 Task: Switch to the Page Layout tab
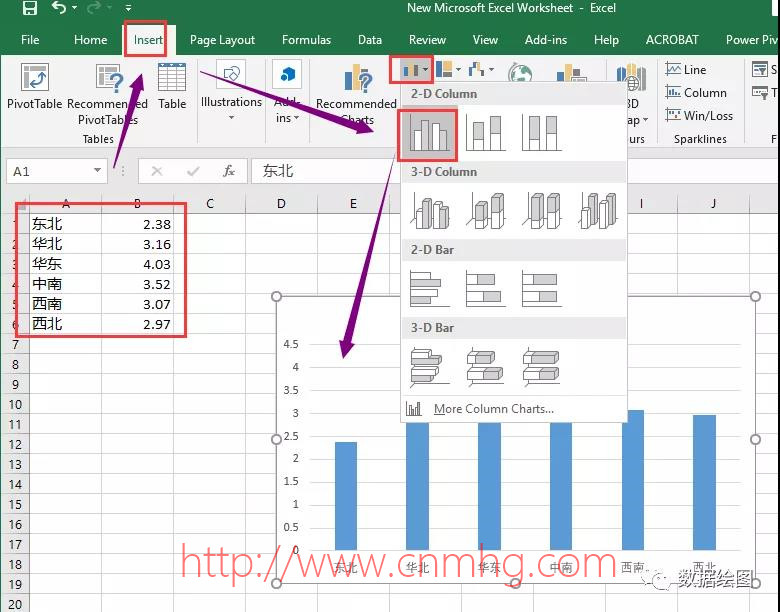(x=223, y=40)
